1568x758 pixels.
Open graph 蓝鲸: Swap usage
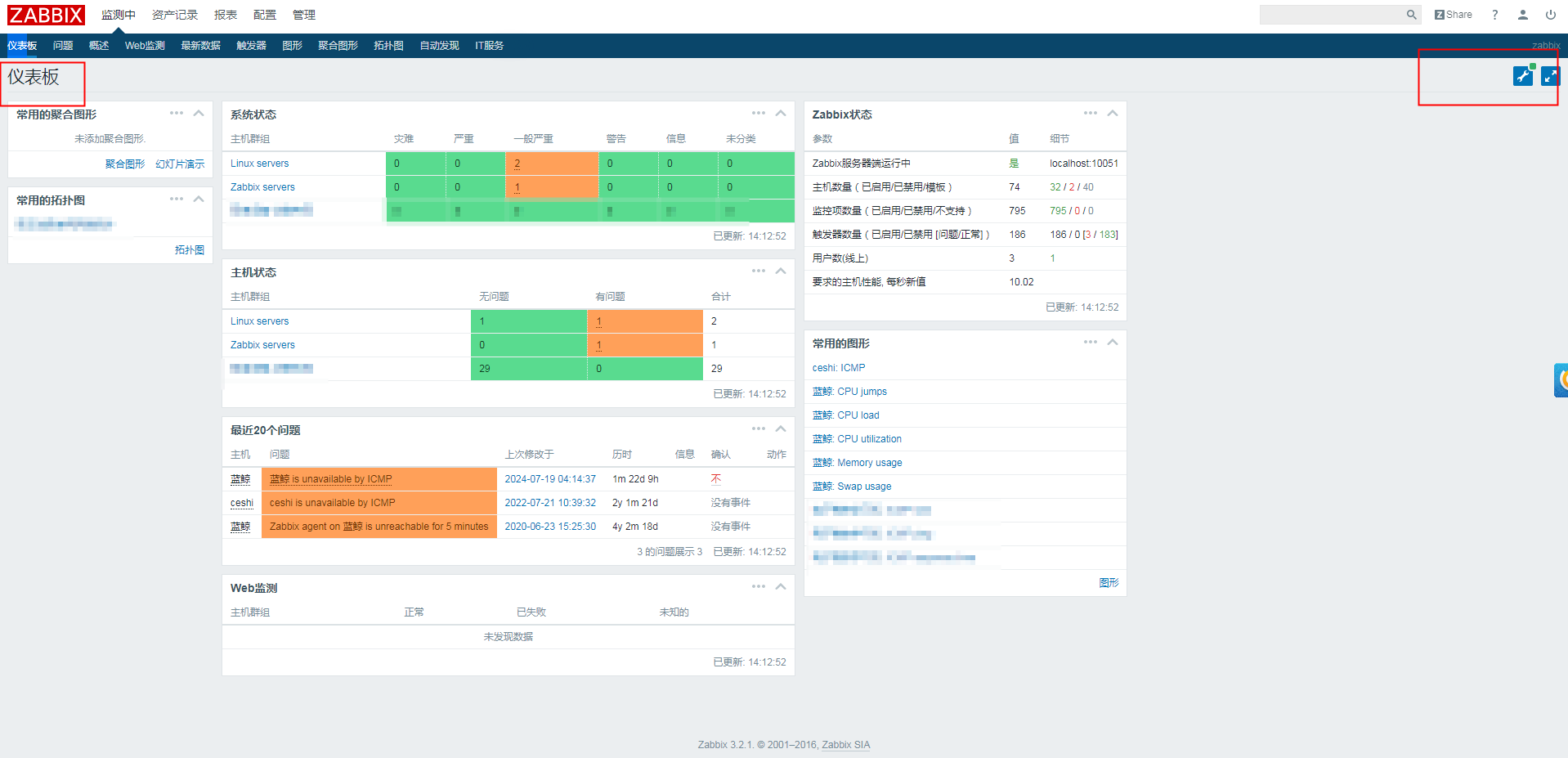click(x=852, y=487)
